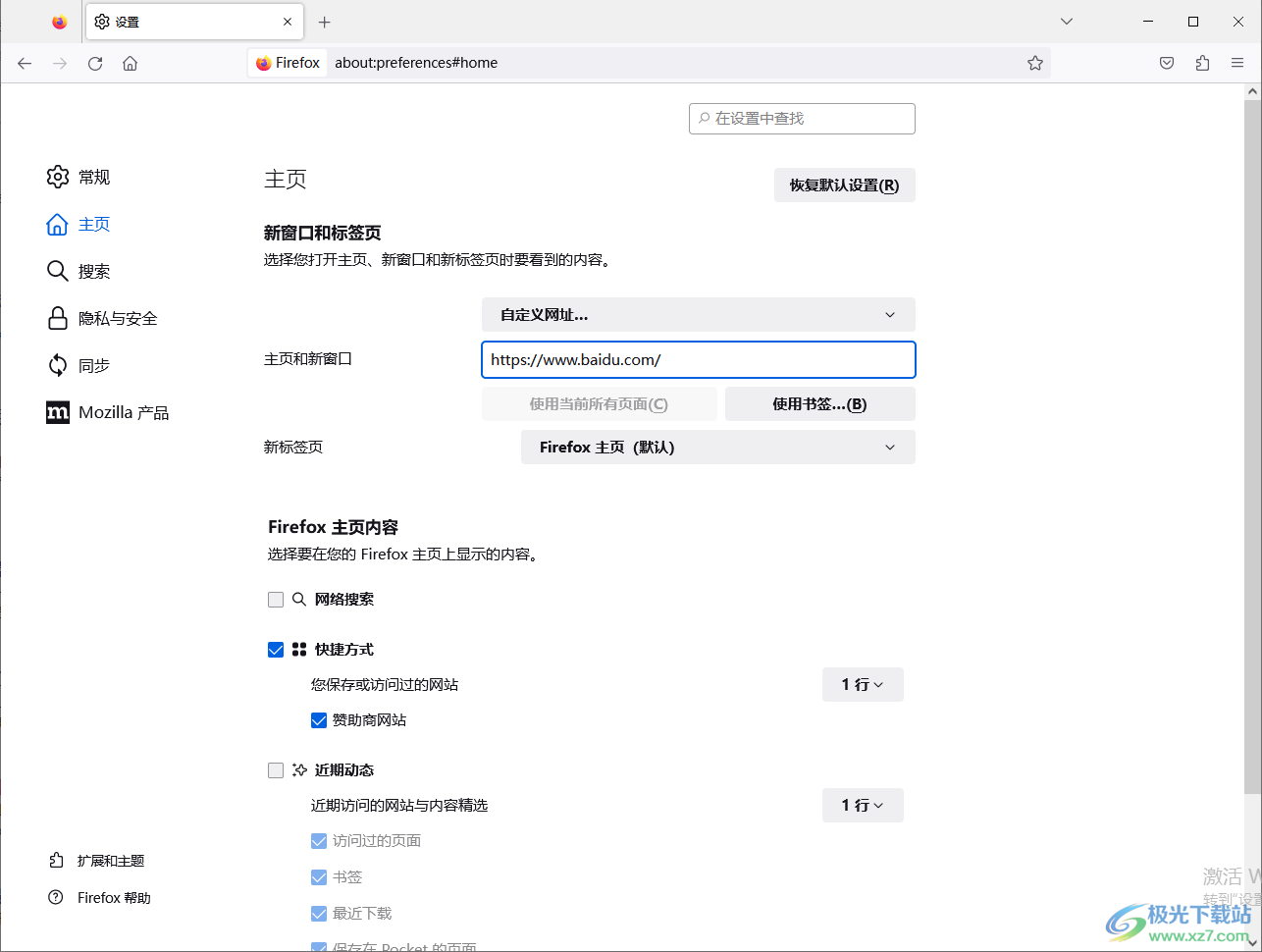Viewport: 1262px width, 952px height.
Task: Open the Firefox application menu
Action: click(1237, 63)
